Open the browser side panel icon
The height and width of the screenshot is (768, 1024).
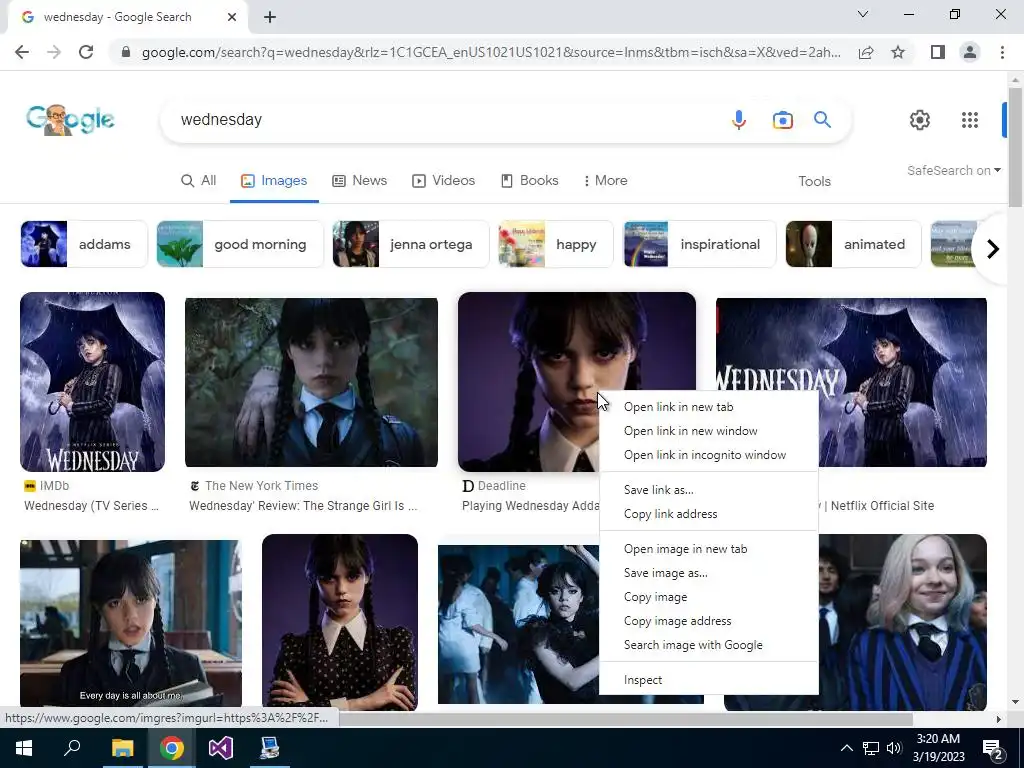tap(938, 52)
